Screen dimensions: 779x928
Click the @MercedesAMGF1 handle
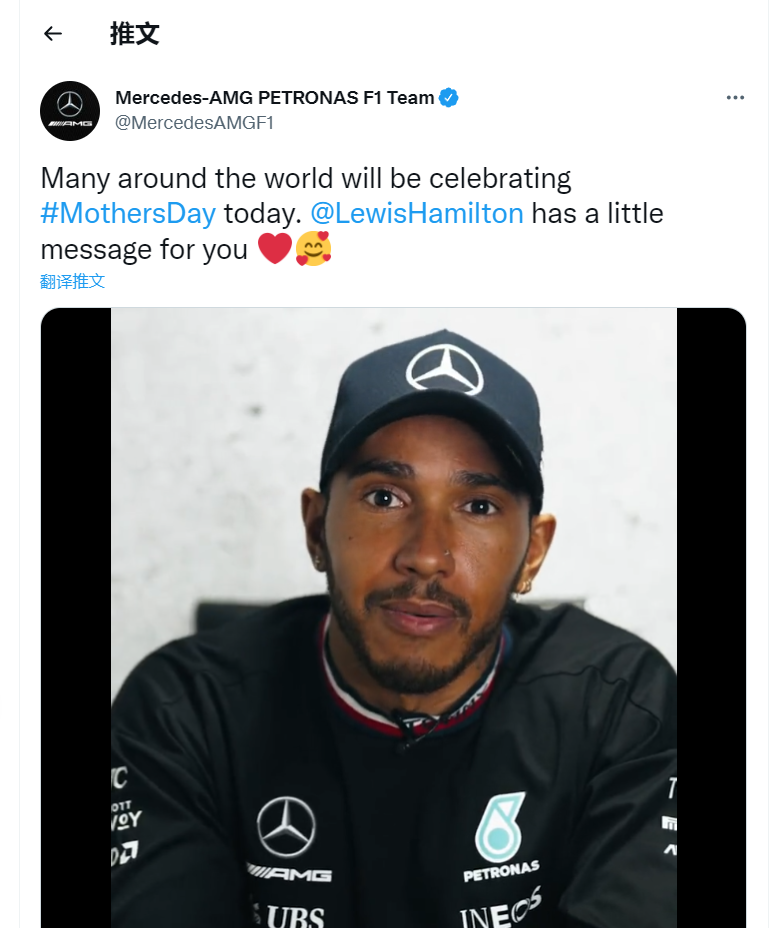194,123
